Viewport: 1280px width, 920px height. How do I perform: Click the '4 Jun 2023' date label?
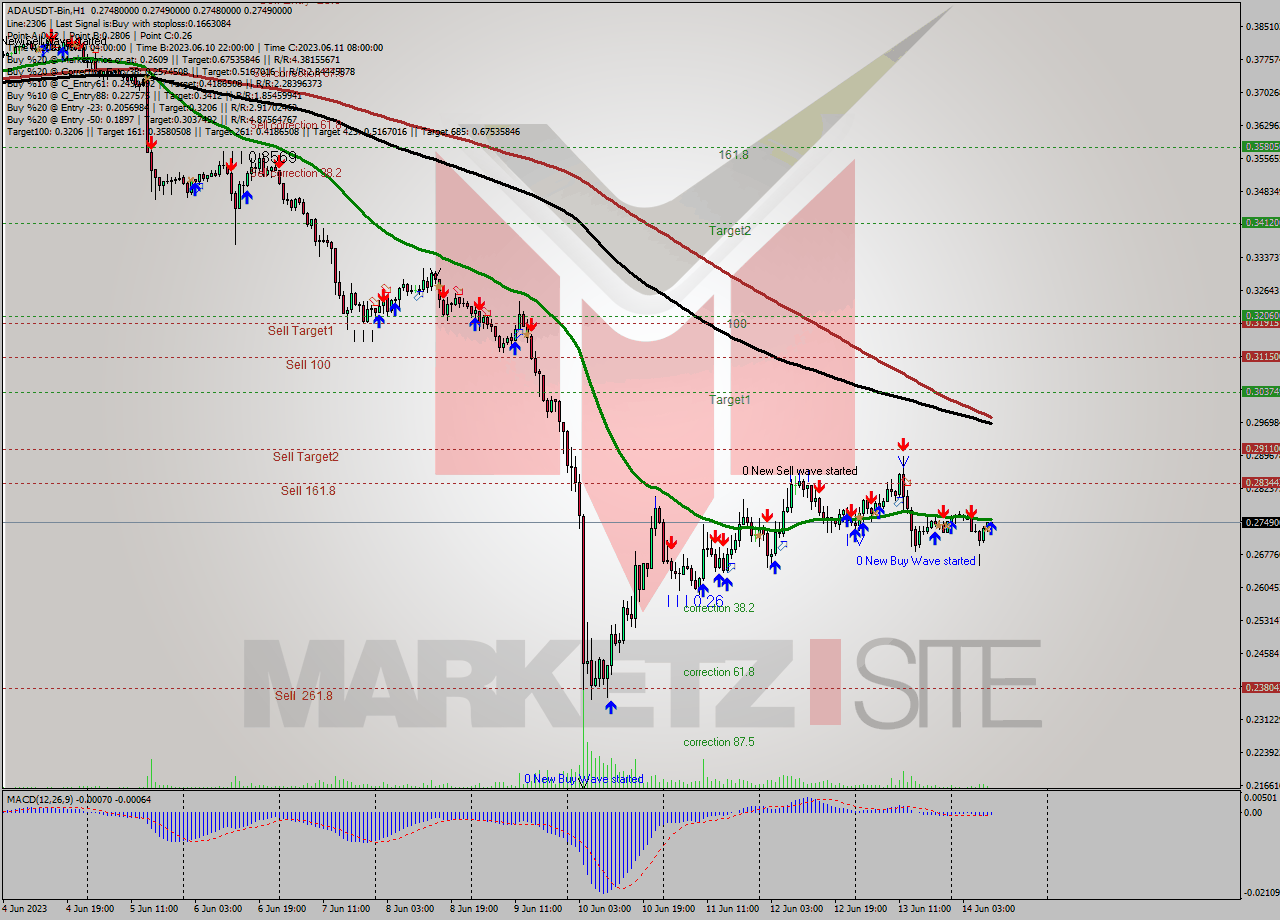pyautogui.click(x=25, y=908)
